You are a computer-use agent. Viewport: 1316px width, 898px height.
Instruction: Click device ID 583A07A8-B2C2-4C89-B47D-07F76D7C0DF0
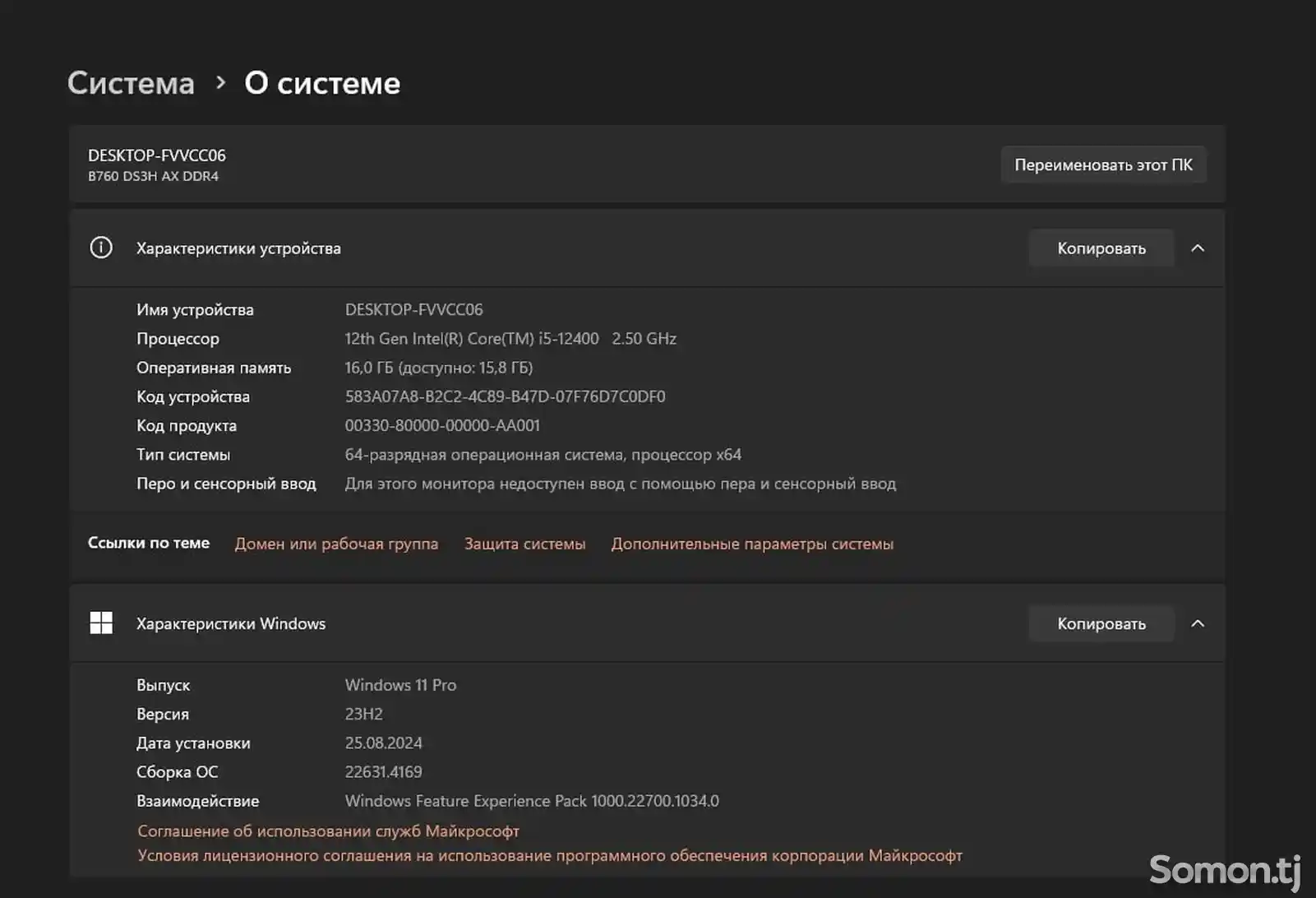pos(506,396)
